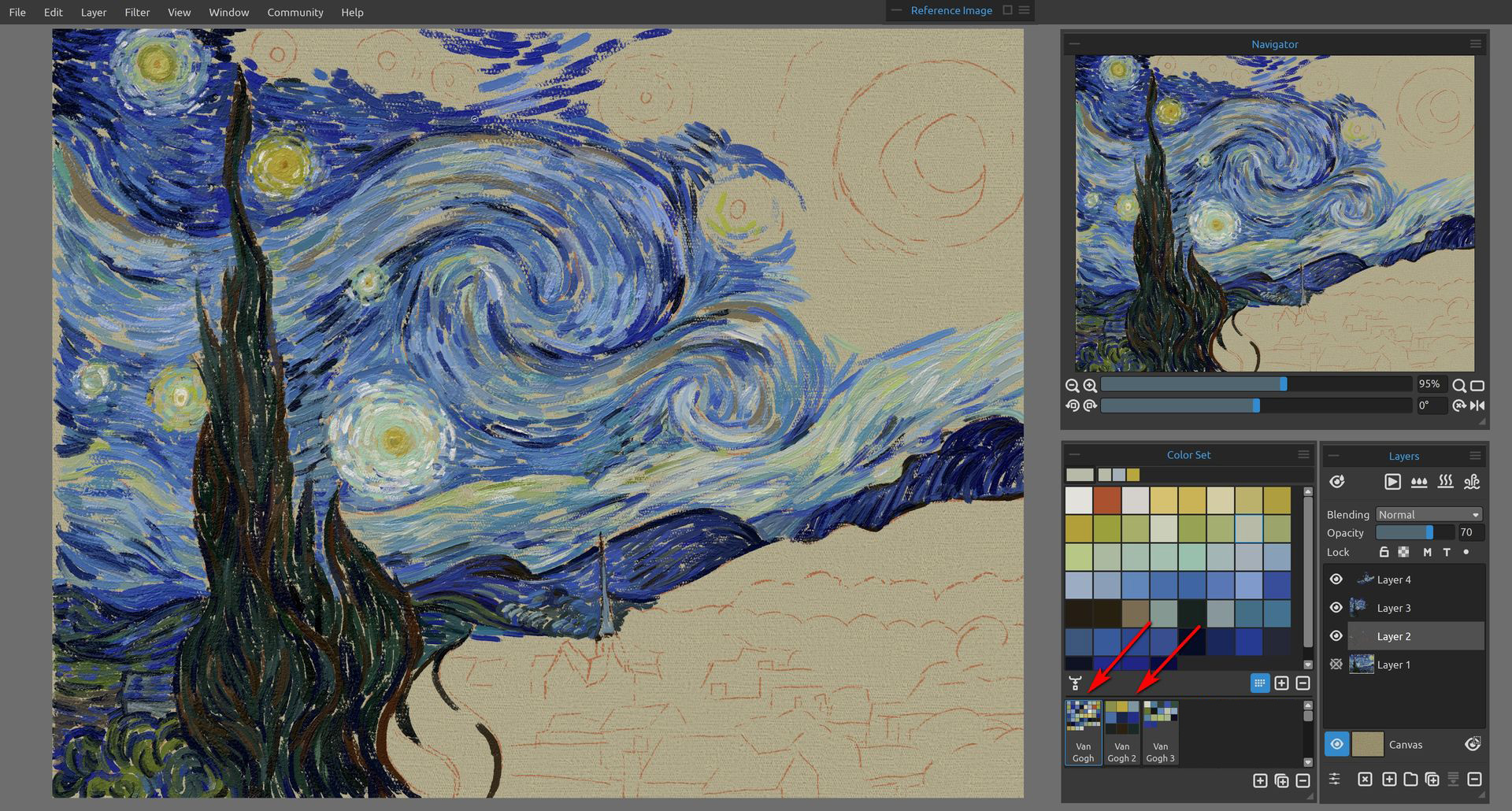Open the Color Set panel menu
This screenshot has width=1512, height=811.
pos(1303,454)
